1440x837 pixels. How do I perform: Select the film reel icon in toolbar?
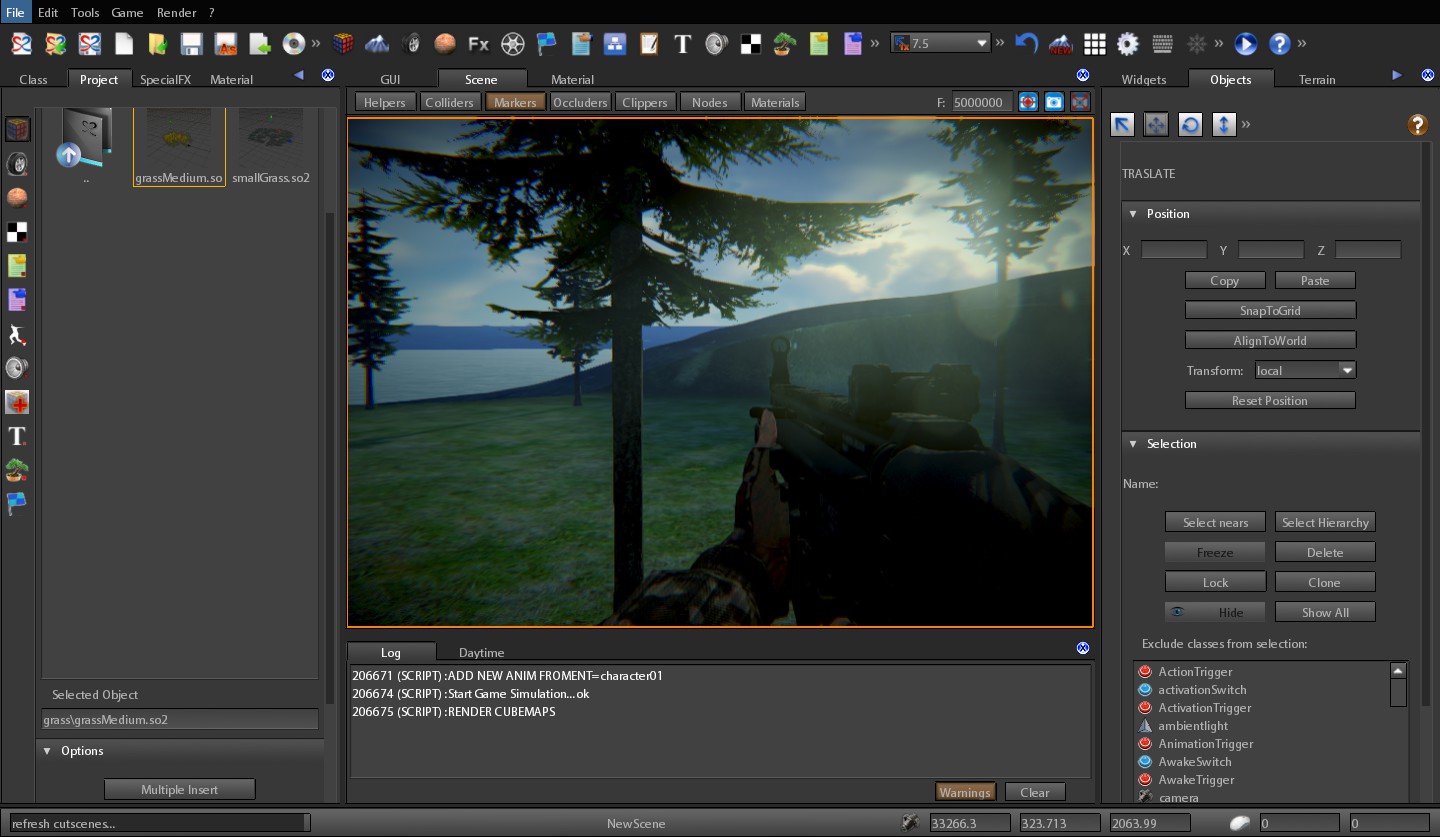(513, 44)
